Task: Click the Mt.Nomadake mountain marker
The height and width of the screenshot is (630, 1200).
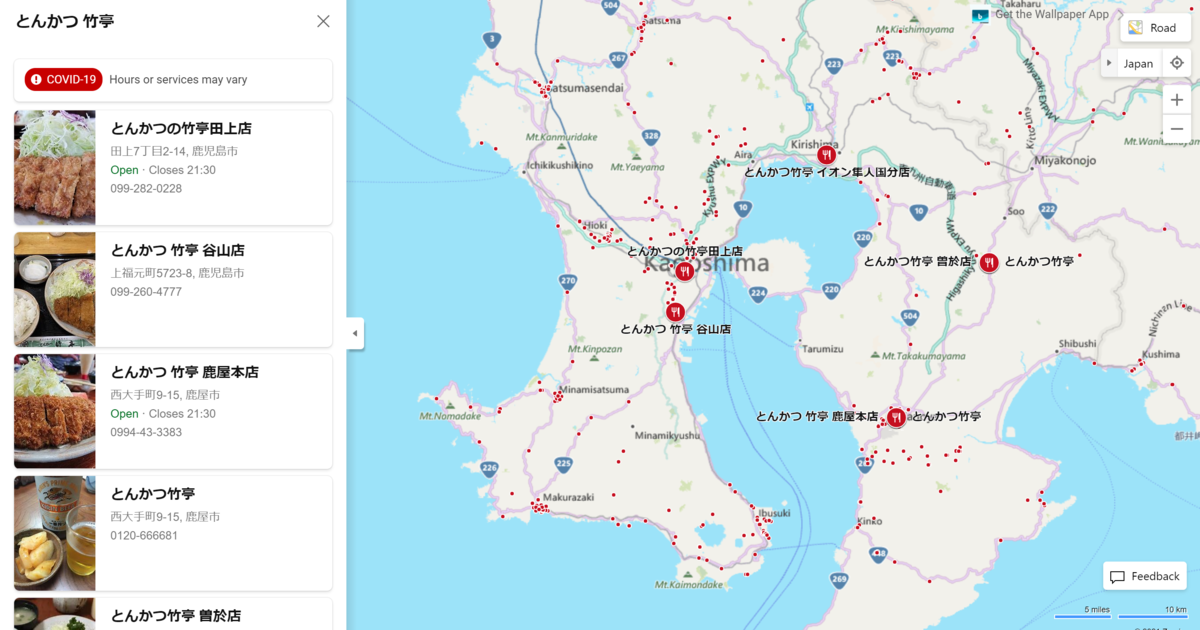Action: (x=449, y=406)
